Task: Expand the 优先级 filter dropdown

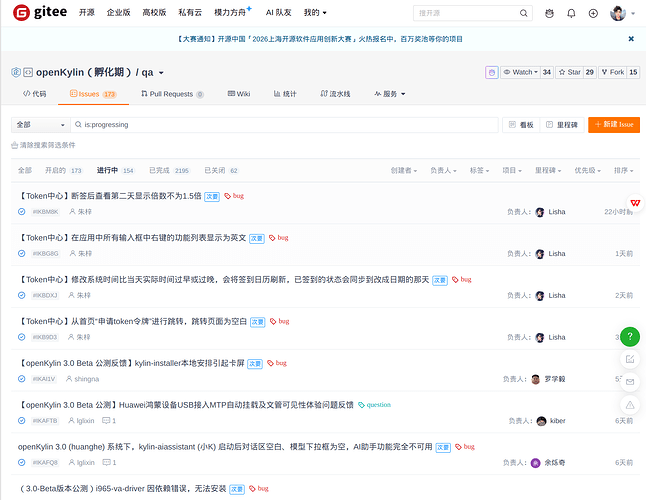Action: [587, 171]
